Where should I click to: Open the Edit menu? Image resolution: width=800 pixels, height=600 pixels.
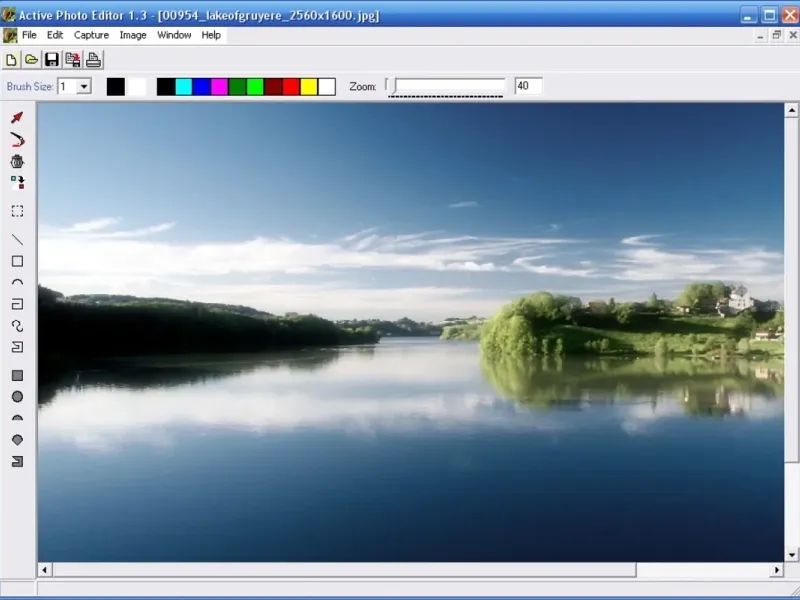click(x=55, y=35)
